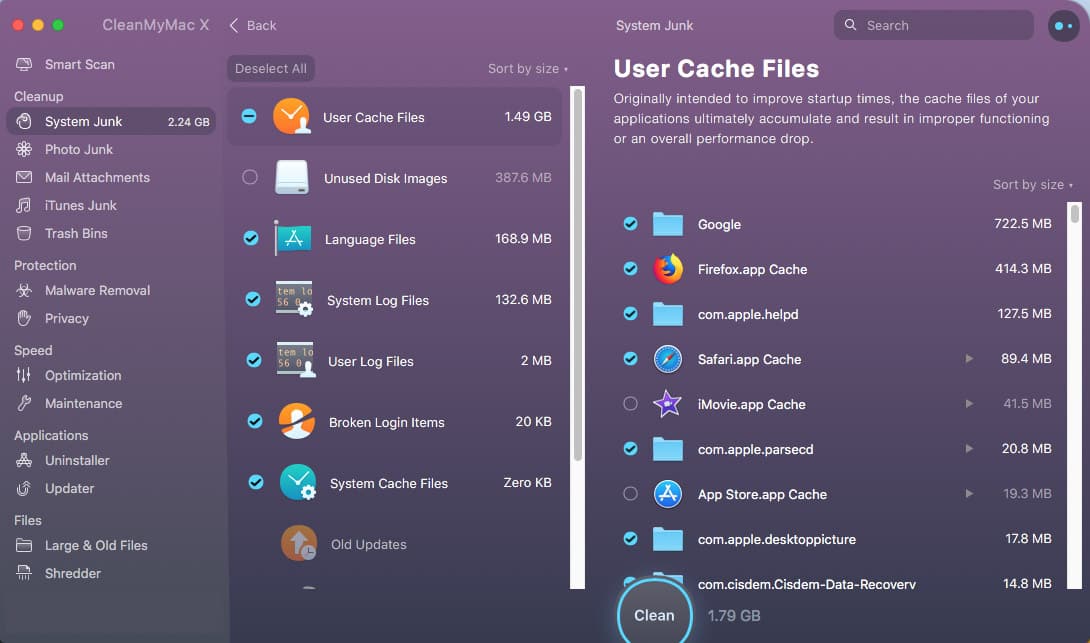Viewport: 1090px width, 643px height.
Task: Click the Google 722.5 MB size
Action: (1023, 224)
